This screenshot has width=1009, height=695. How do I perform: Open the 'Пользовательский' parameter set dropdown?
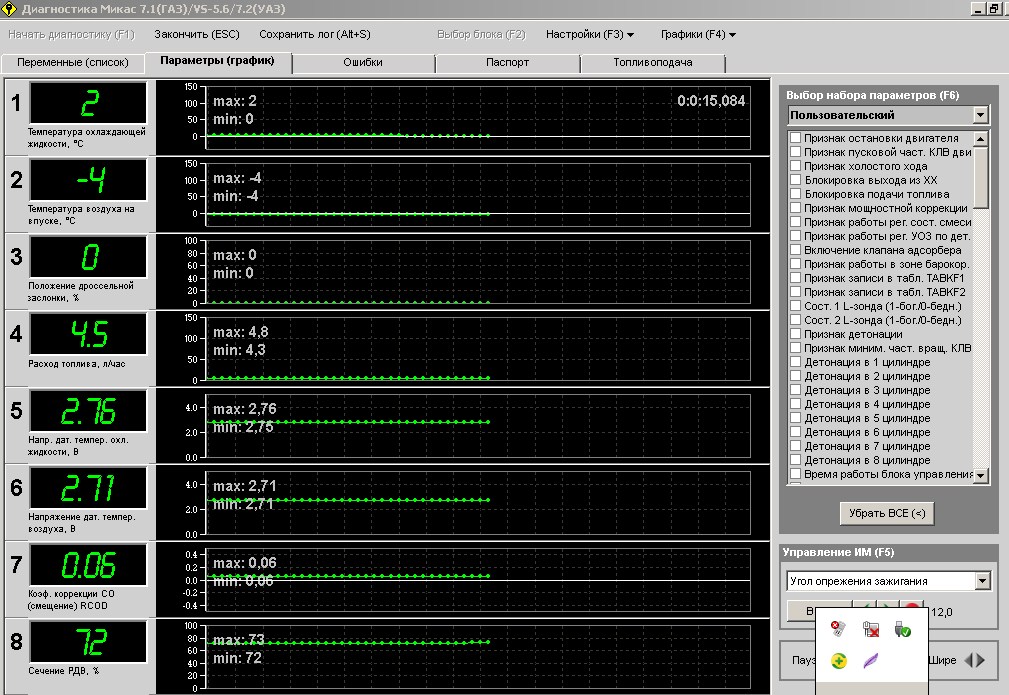coord(980,115)
